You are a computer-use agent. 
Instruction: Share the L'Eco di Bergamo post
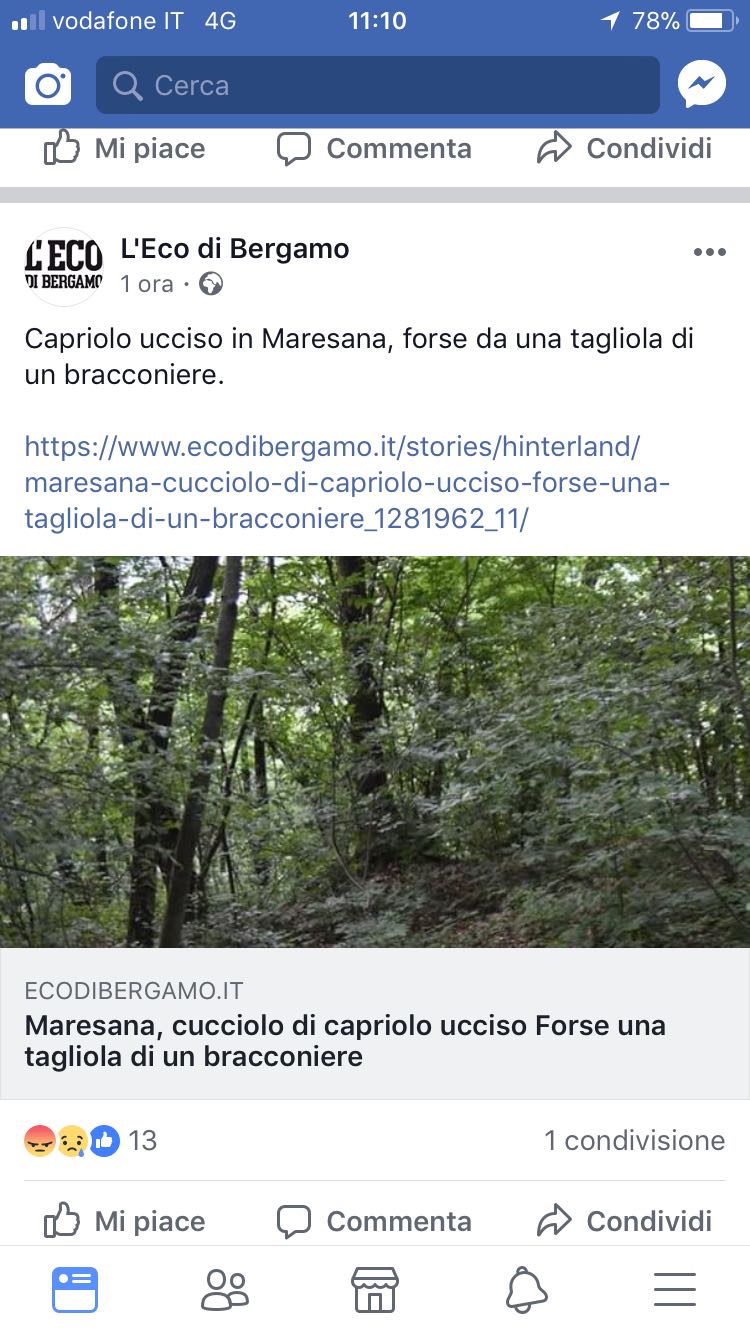coord(624,1221)
